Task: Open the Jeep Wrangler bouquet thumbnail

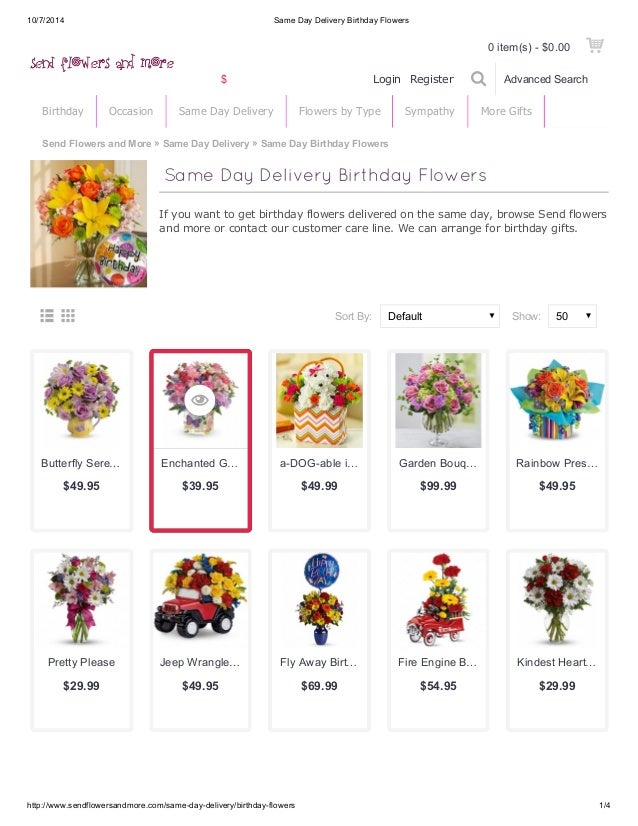Action: tap(200, 599)
